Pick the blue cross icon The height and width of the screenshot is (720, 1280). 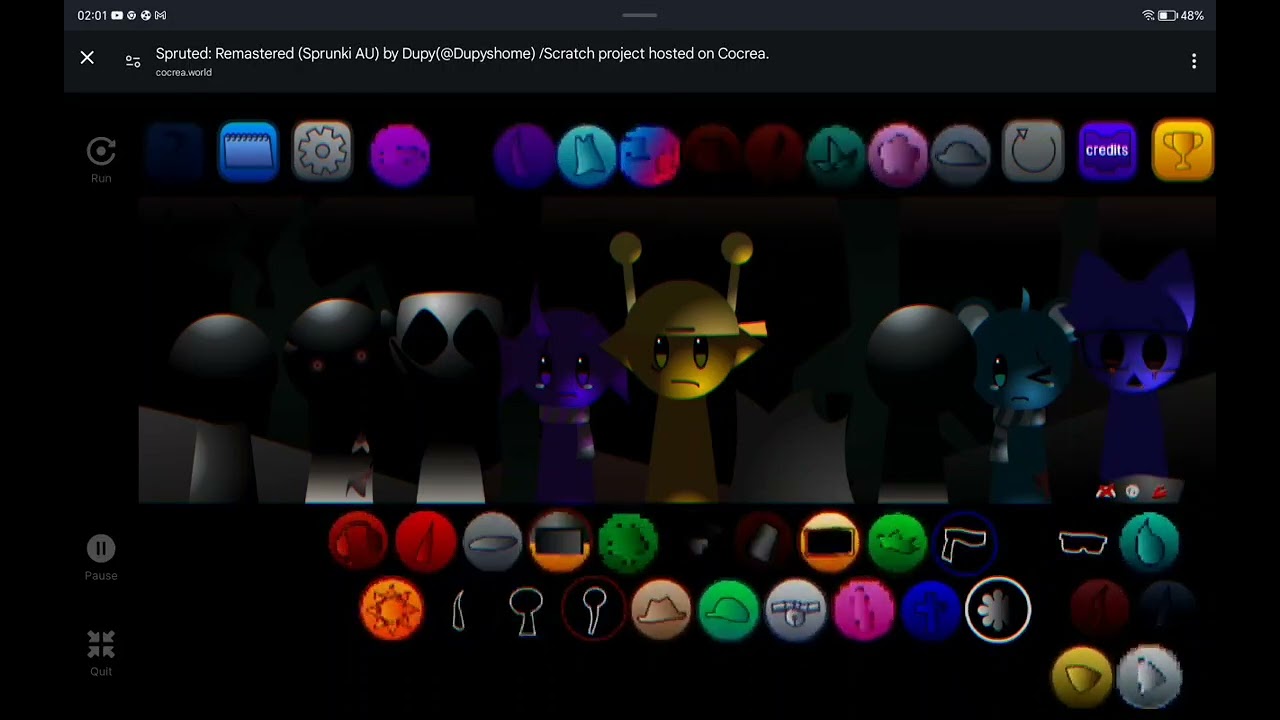pos(931,609)
